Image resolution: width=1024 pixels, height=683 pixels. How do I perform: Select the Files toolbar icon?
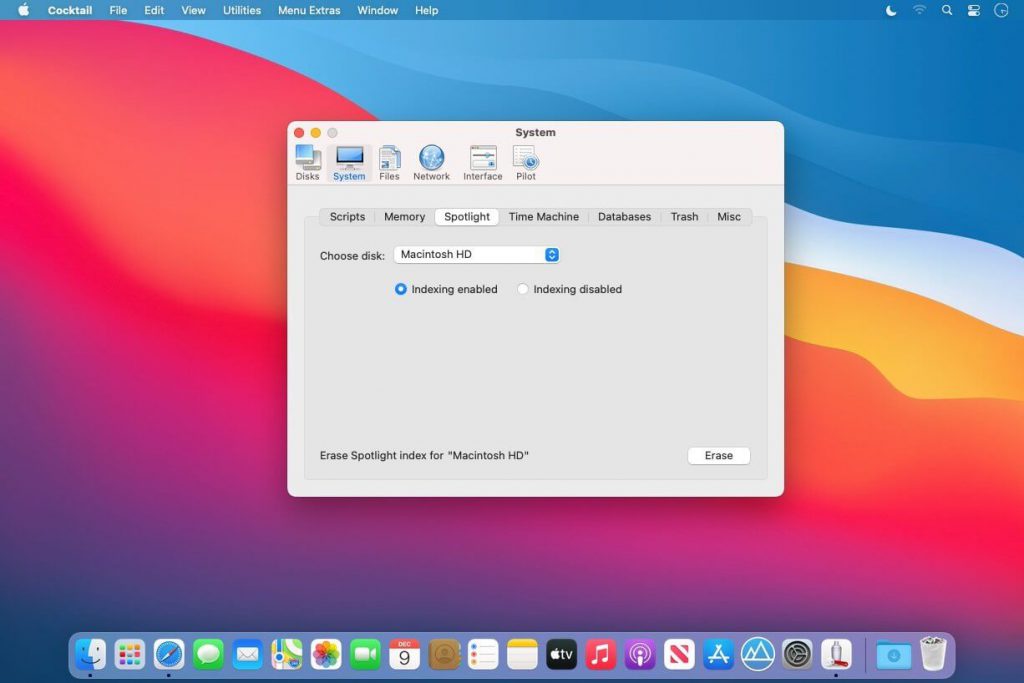click(x=389, y=162)
